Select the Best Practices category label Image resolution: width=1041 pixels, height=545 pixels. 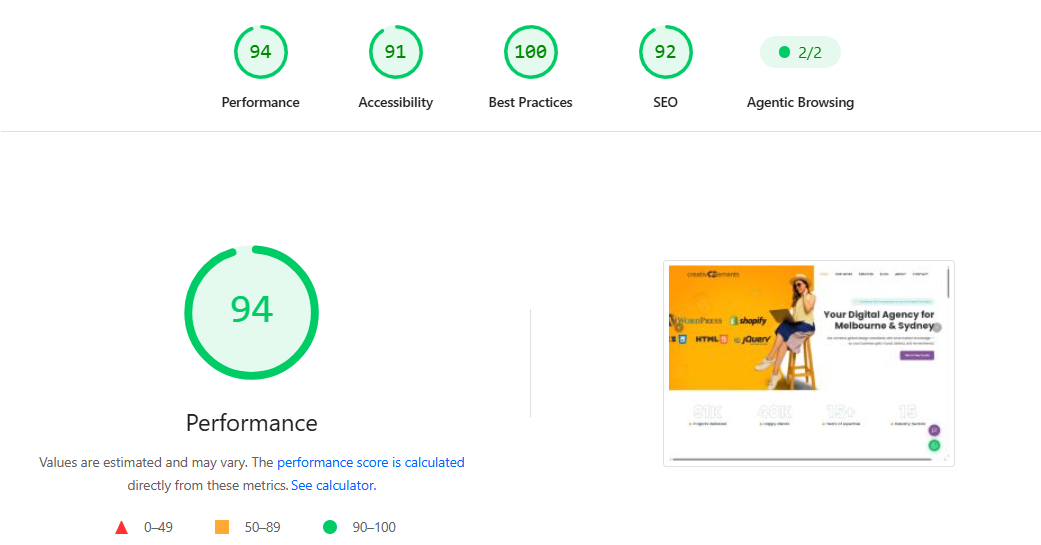[x=530, y=102]
